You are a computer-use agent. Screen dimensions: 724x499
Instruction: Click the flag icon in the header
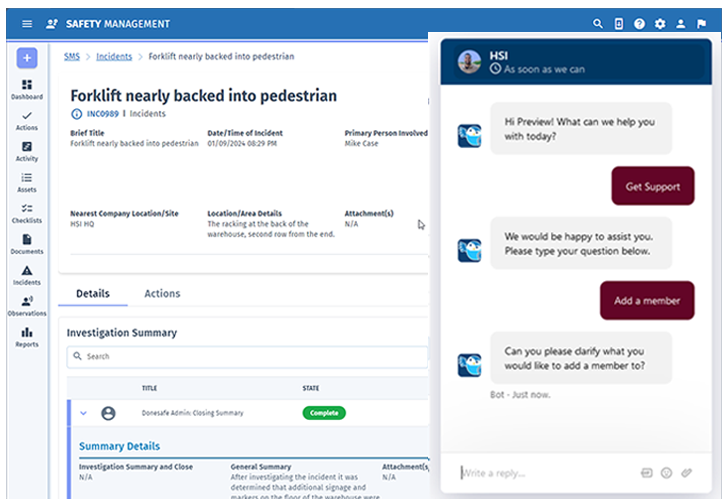[x=701, y=24]
